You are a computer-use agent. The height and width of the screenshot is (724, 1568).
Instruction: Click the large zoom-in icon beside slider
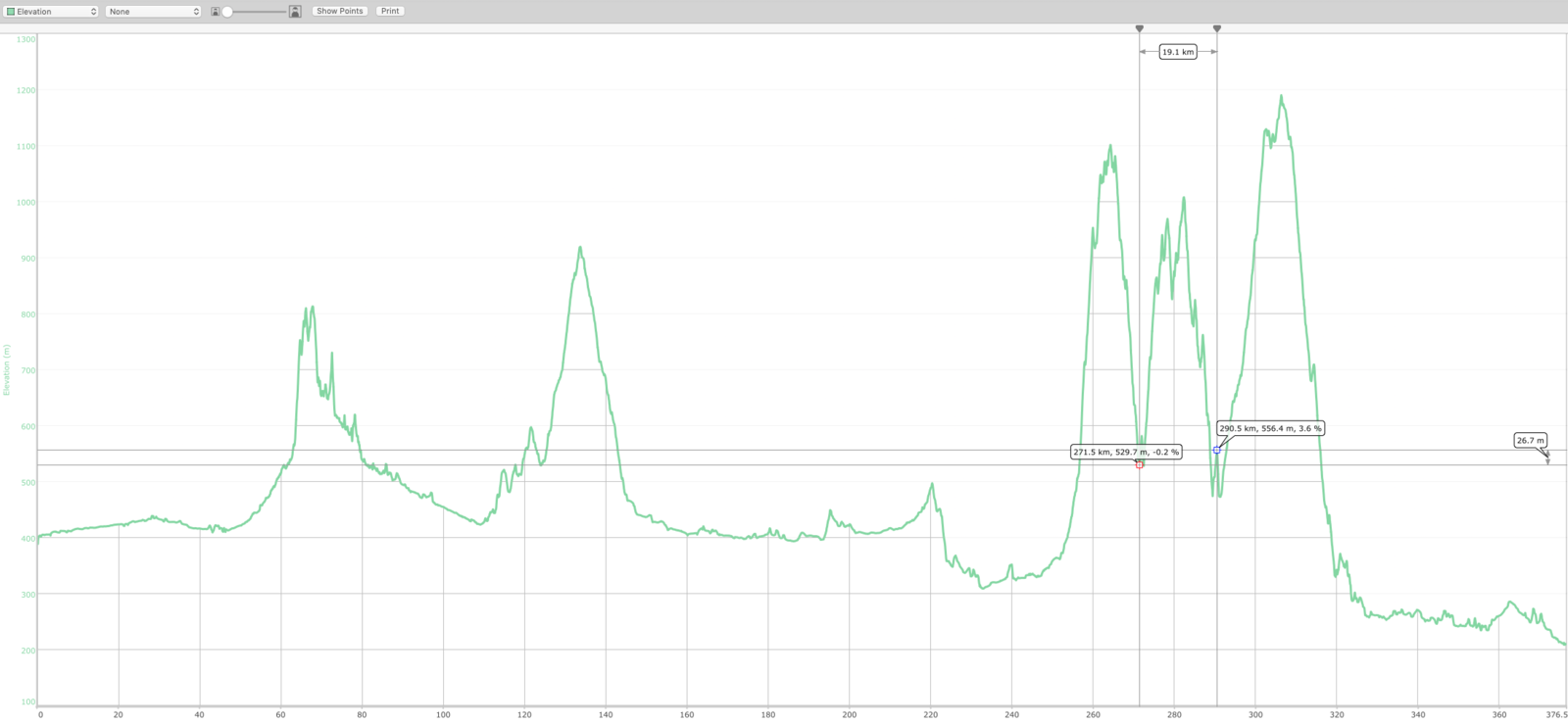click(295, 12)
